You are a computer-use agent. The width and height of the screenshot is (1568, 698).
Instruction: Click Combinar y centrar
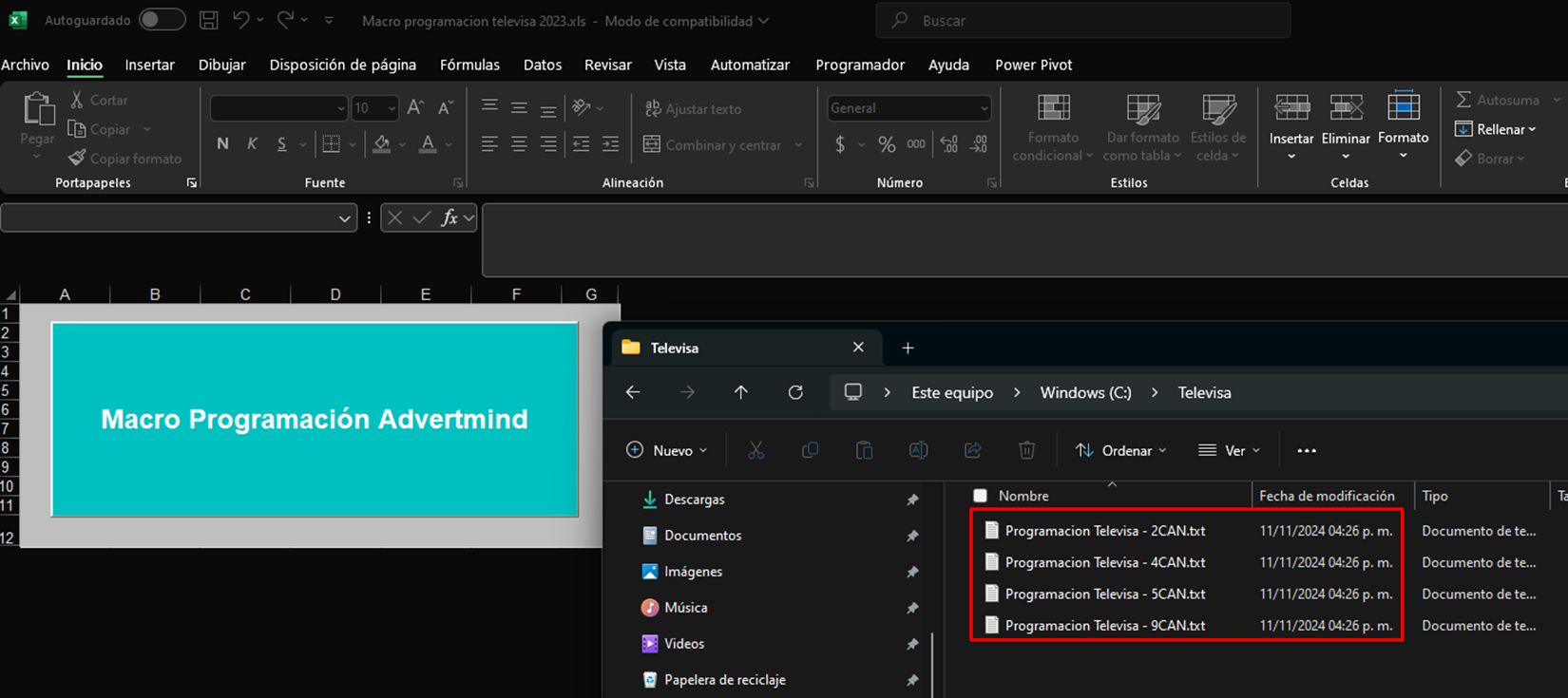tap(713, 145)
